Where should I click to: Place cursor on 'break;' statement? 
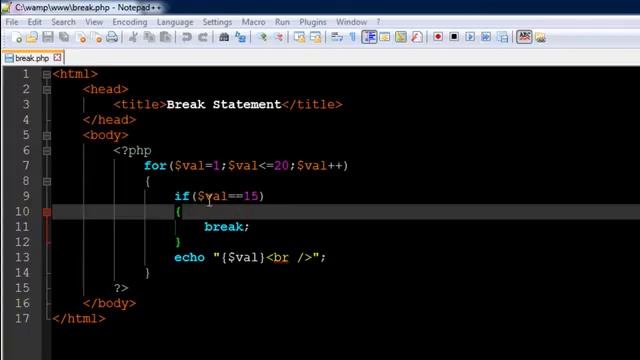tap(227, 227)
